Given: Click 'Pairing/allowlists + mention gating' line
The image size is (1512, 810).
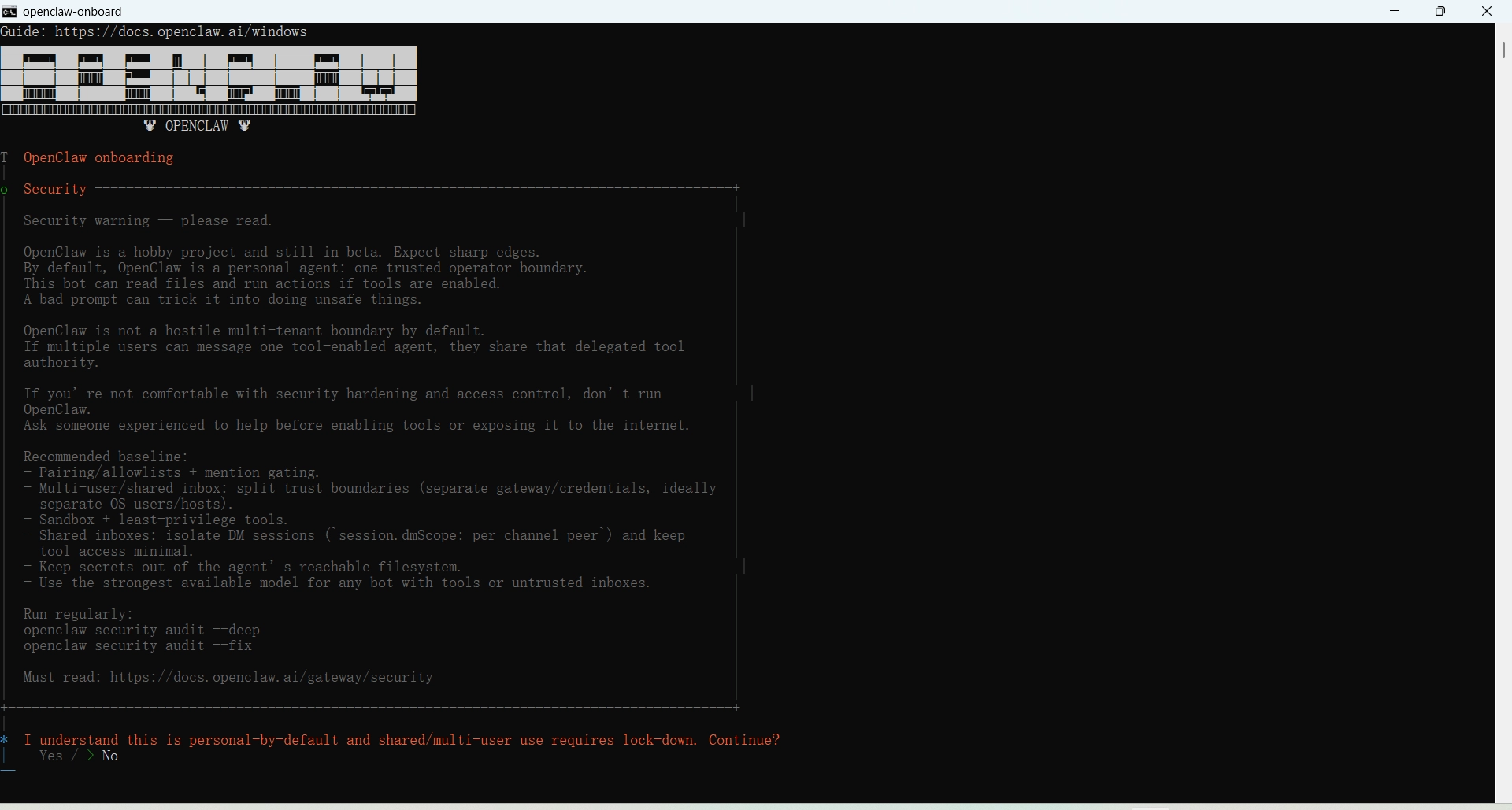Looking at the screenshot, I should click(x=172, y=473).
